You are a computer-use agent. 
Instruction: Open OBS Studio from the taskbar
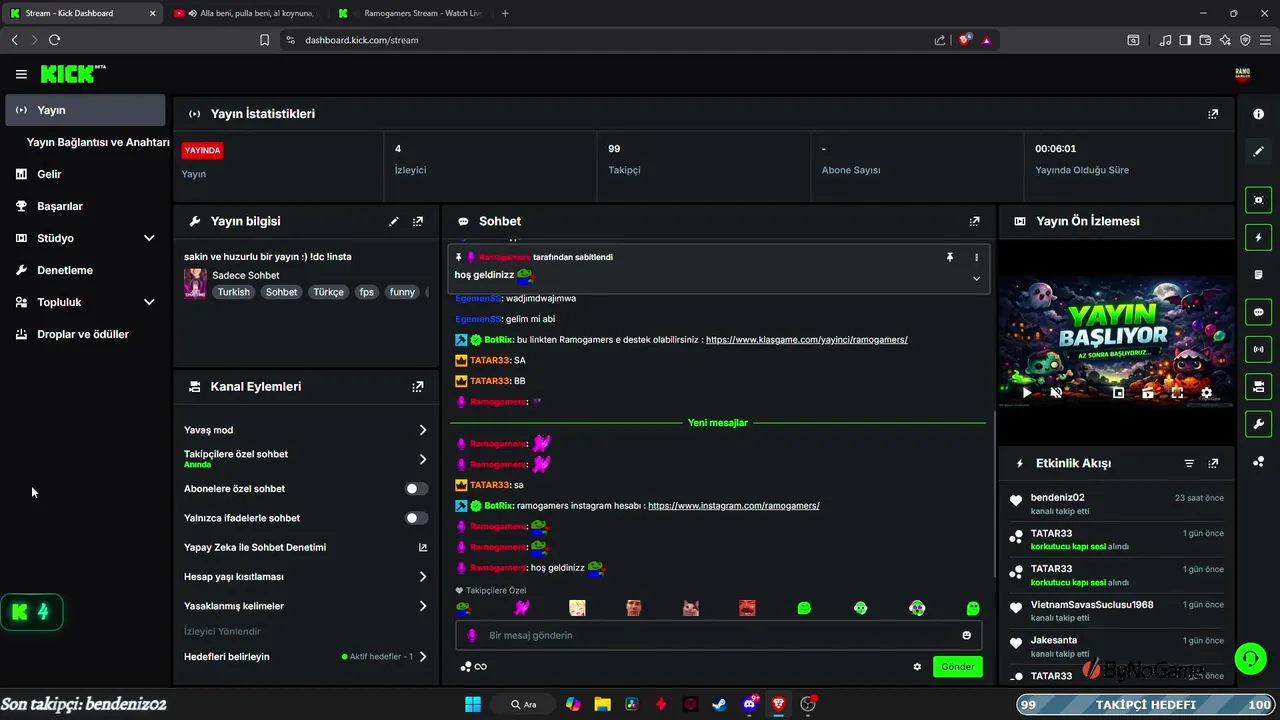pos(808,704)
